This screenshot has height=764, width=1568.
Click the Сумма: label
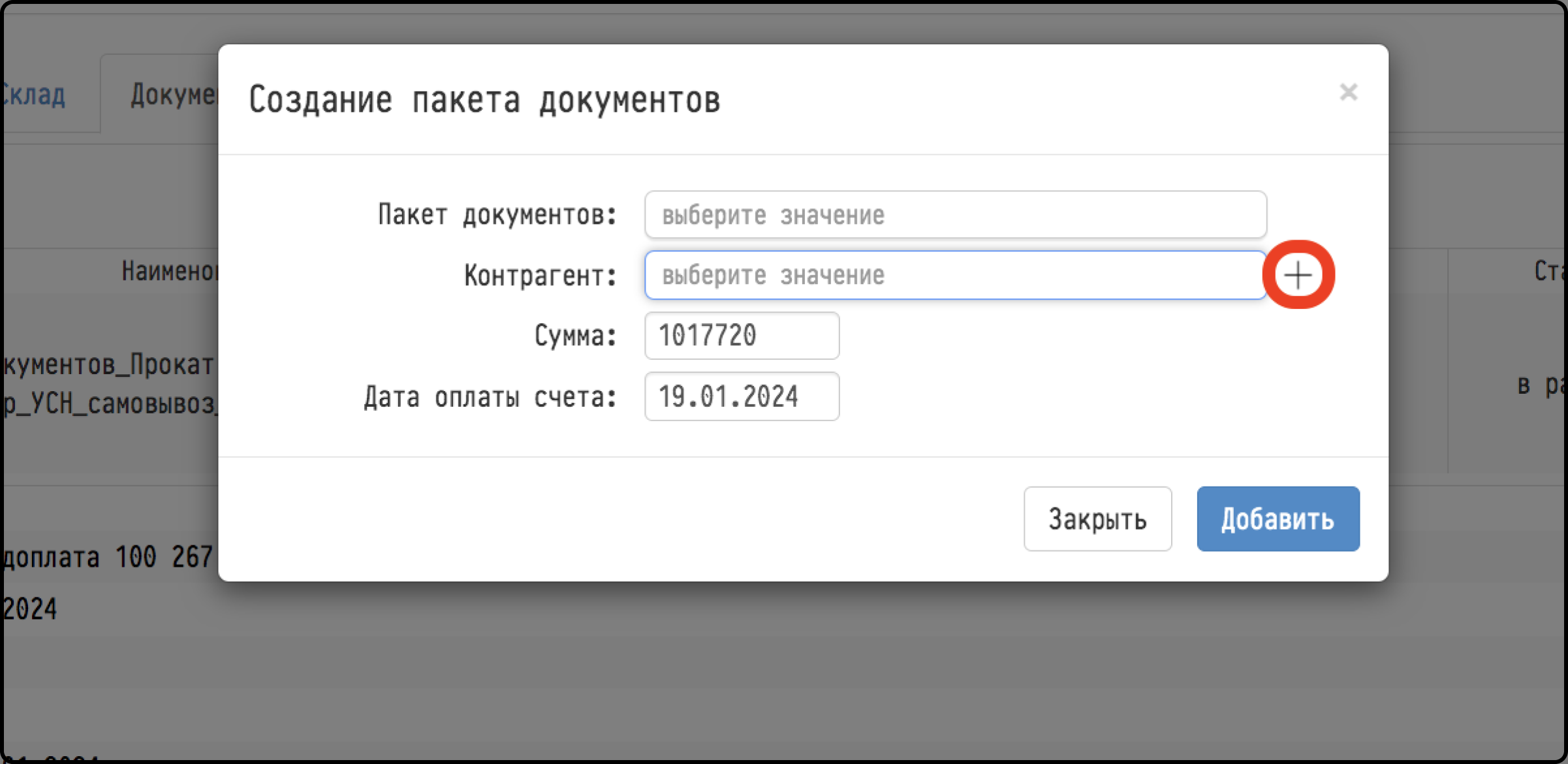click(x=576, y=336)
